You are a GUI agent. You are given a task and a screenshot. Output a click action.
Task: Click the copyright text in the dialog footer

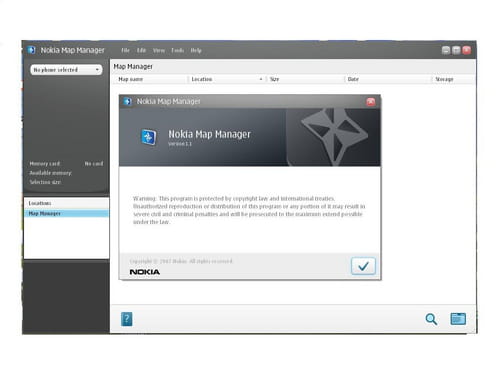tap(181, 261)
